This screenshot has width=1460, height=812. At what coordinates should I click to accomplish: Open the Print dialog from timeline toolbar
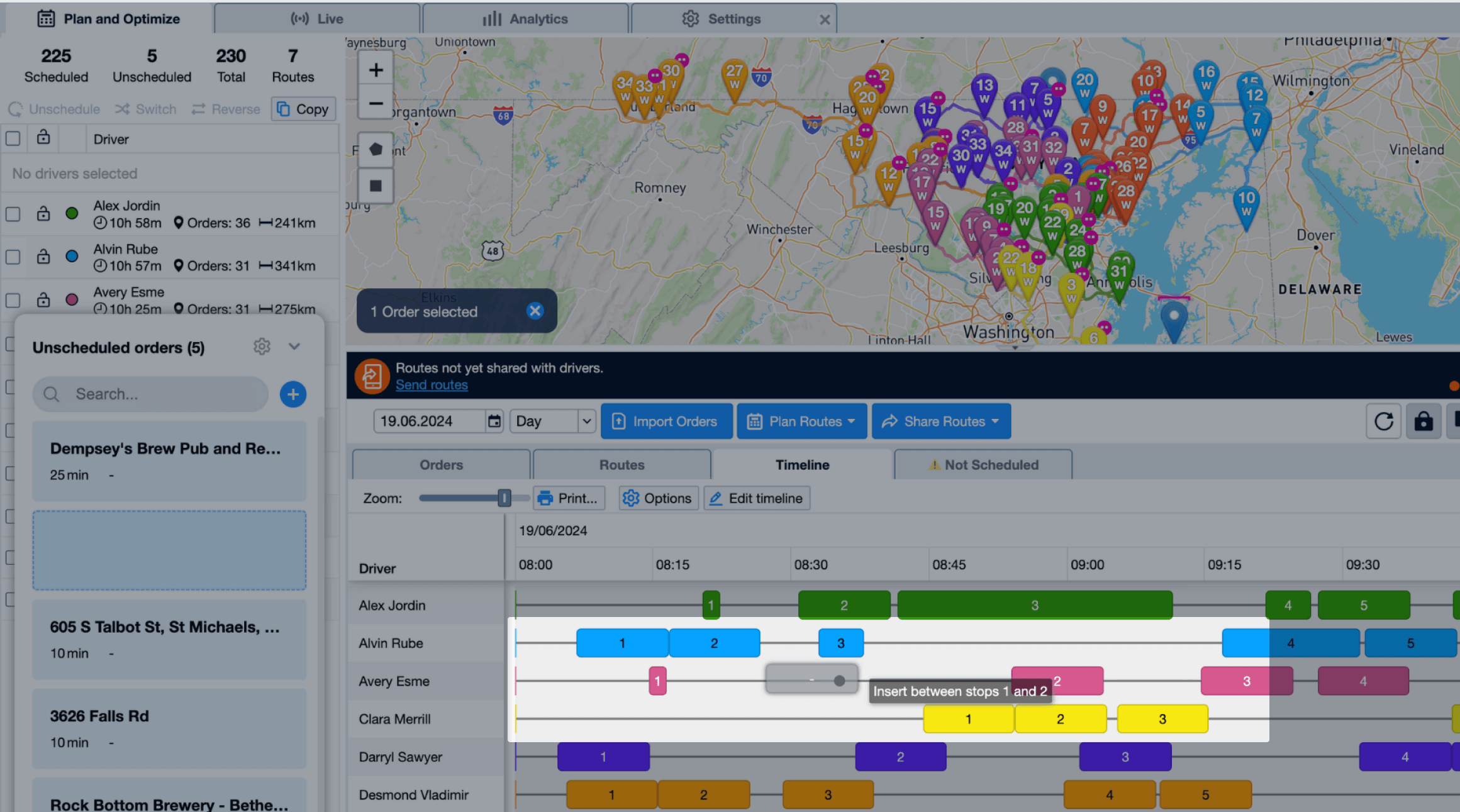click(568, 498)
